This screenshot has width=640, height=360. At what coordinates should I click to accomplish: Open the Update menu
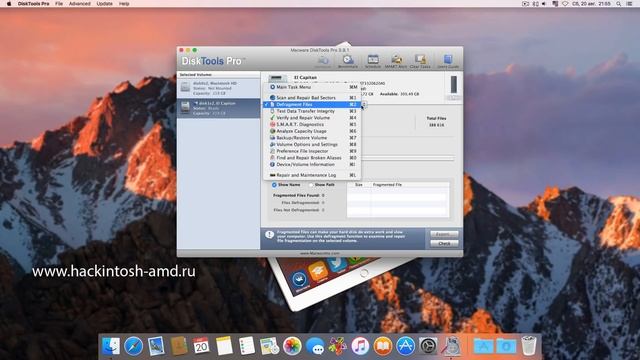104,4
